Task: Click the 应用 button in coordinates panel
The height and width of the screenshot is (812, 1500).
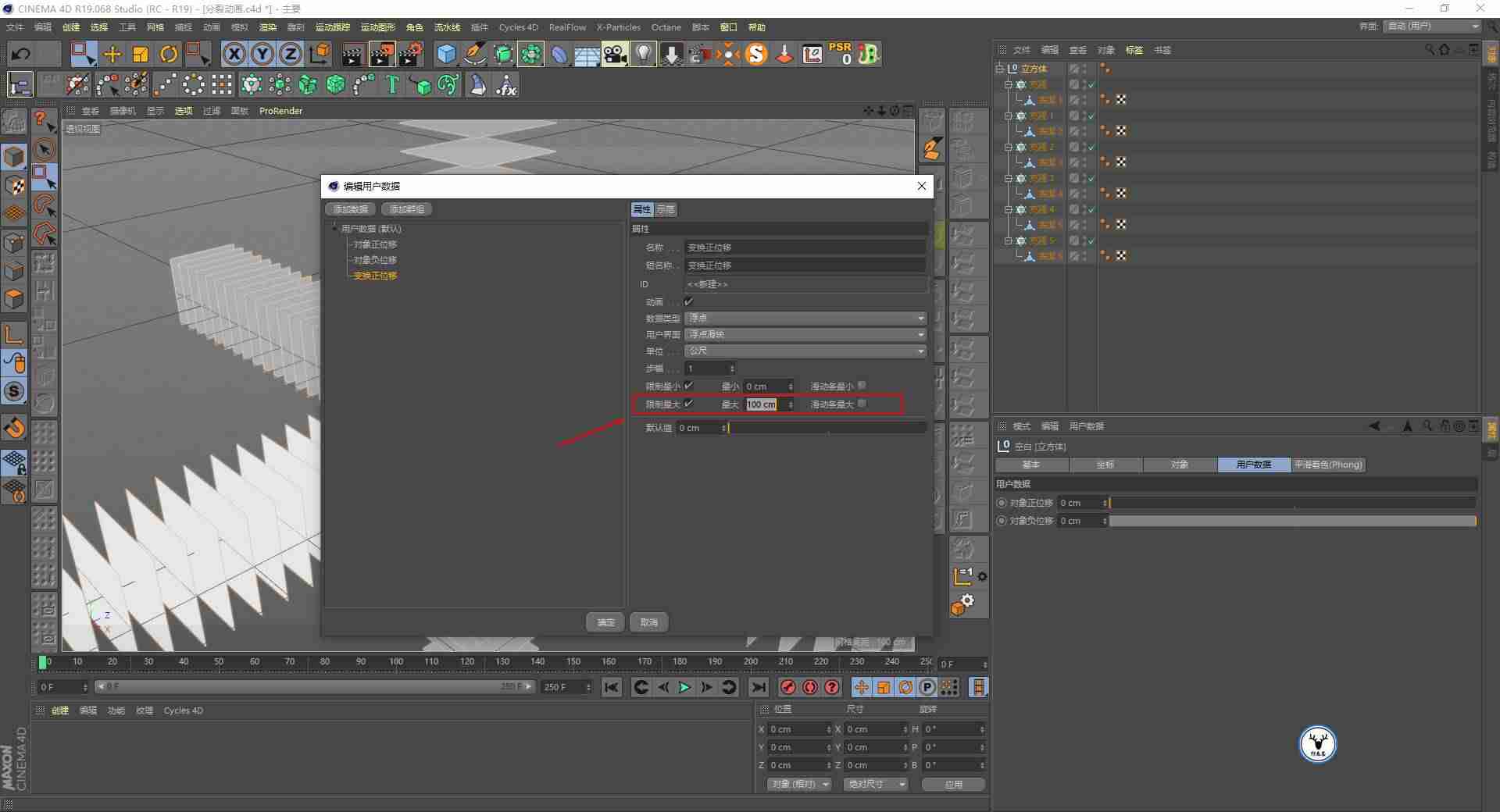Action: (x=953, y=784)
